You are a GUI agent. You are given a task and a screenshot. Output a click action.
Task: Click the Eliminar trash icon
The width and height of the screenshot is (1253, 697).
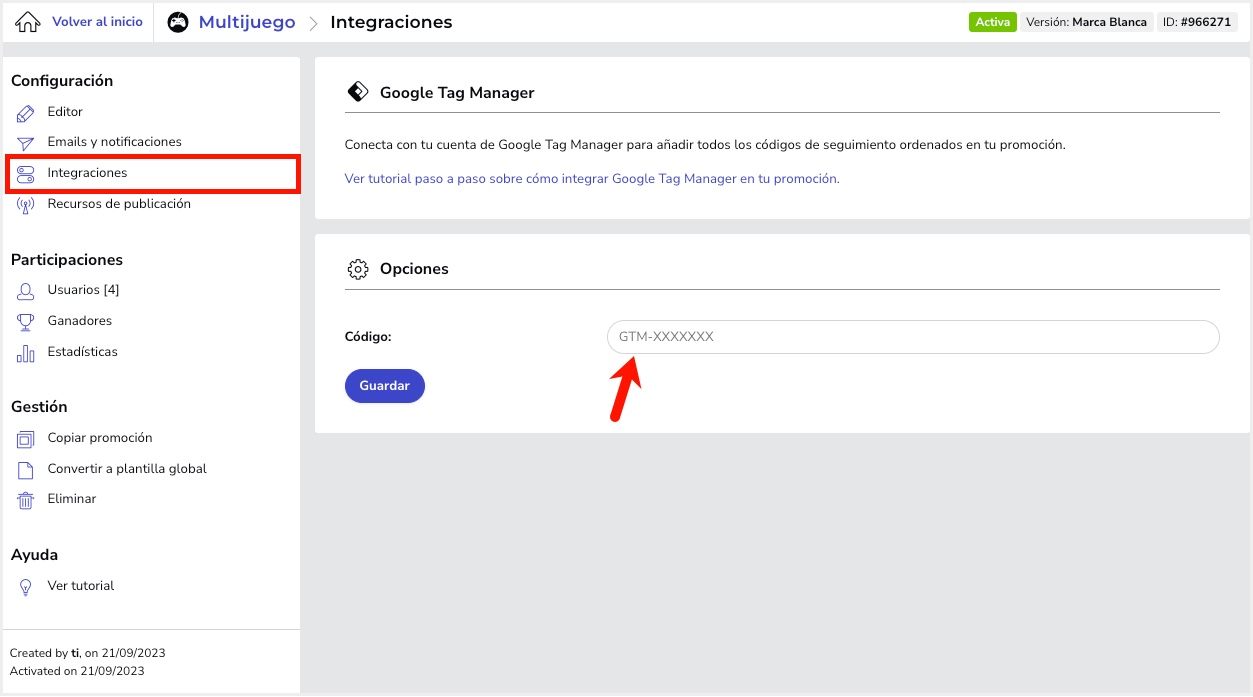[x=26, y=500]
